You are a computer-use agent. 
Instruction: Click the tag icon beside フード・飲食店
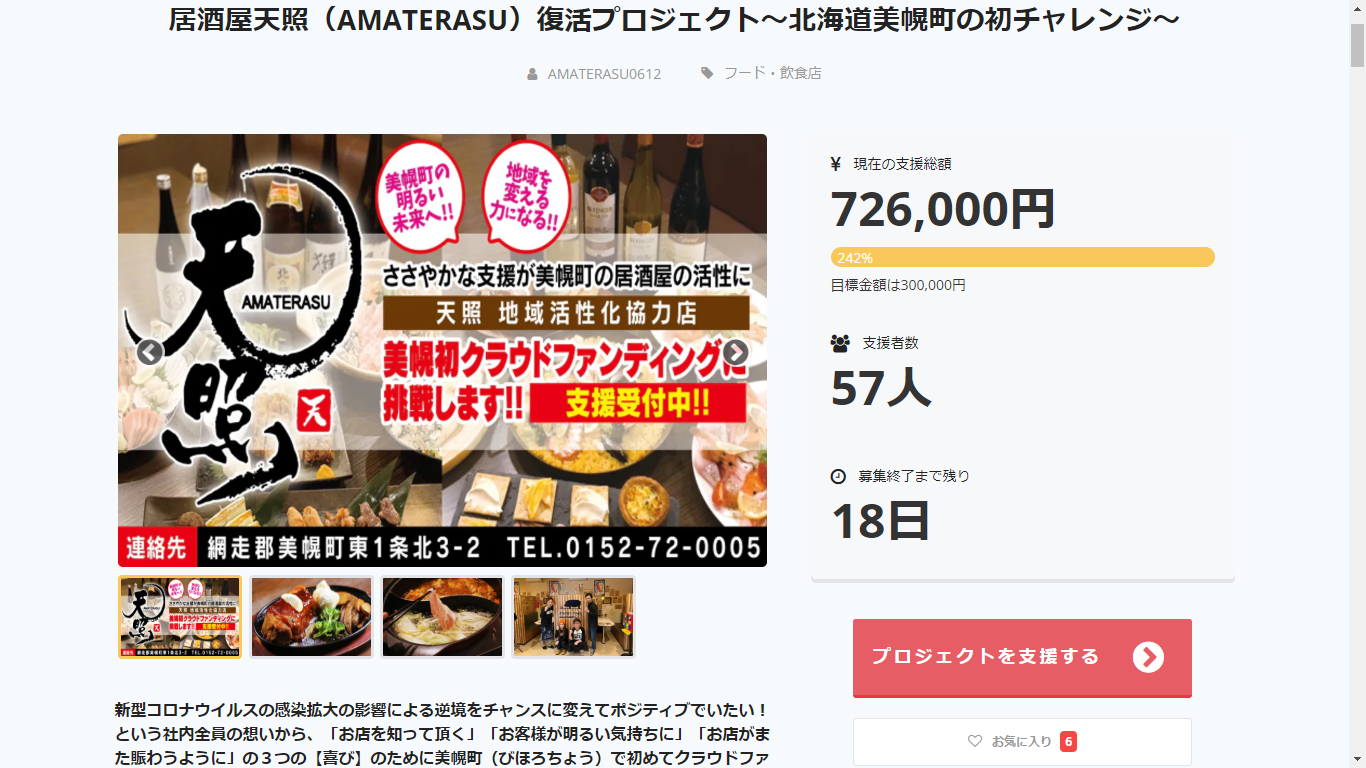[x=707, y=73]
